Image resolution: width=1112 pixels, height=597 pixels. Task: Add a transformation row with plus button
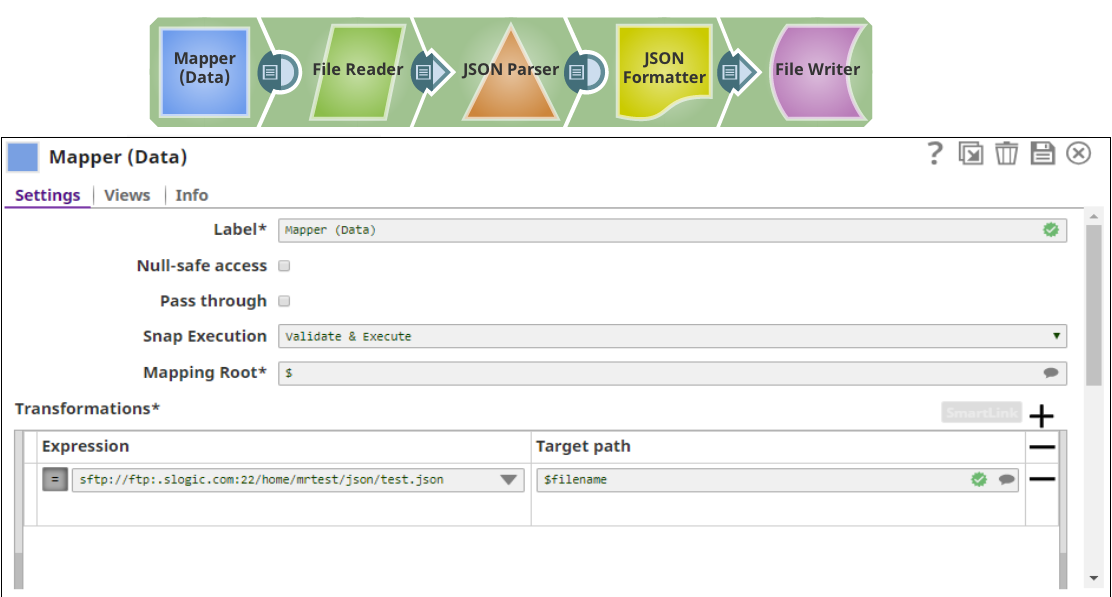pos(1042,416)
